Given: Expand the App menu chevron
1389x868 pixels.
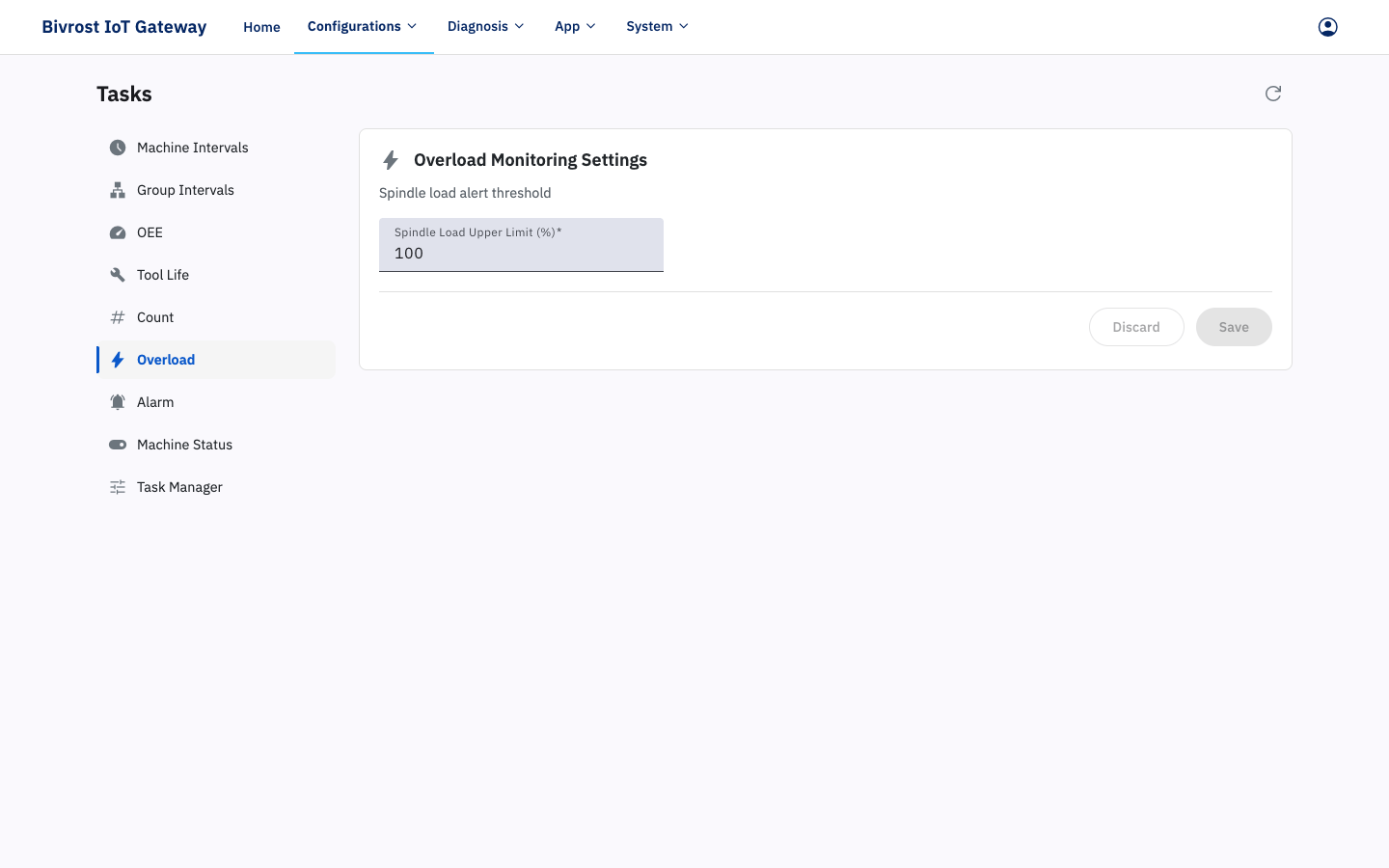Looking at the screenshot, I should (x=591, y=26).
